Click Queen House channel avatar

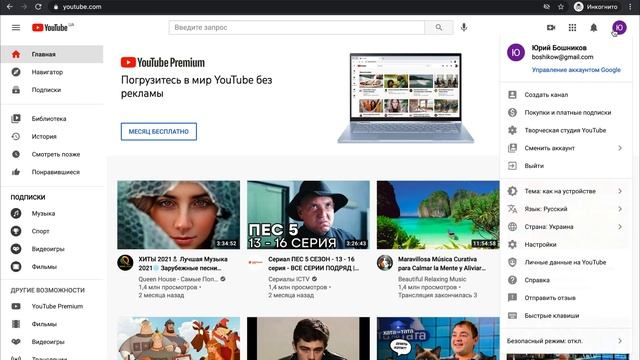coord(125,263)
